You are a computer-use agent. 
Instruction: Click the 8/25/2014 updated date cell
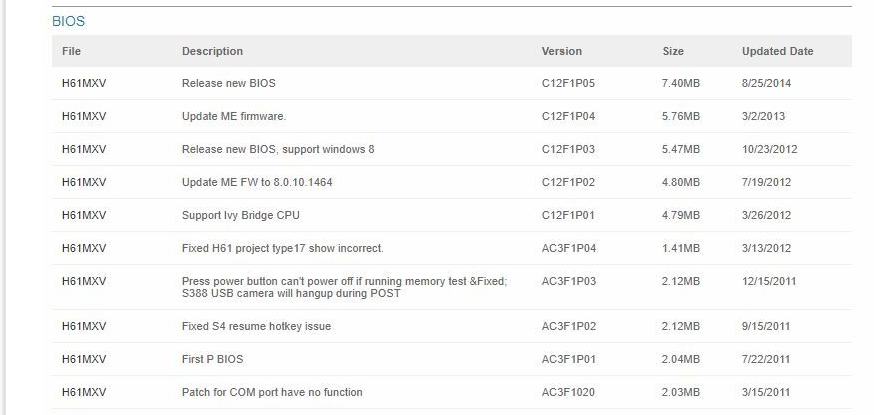click(x=766, y=83)
